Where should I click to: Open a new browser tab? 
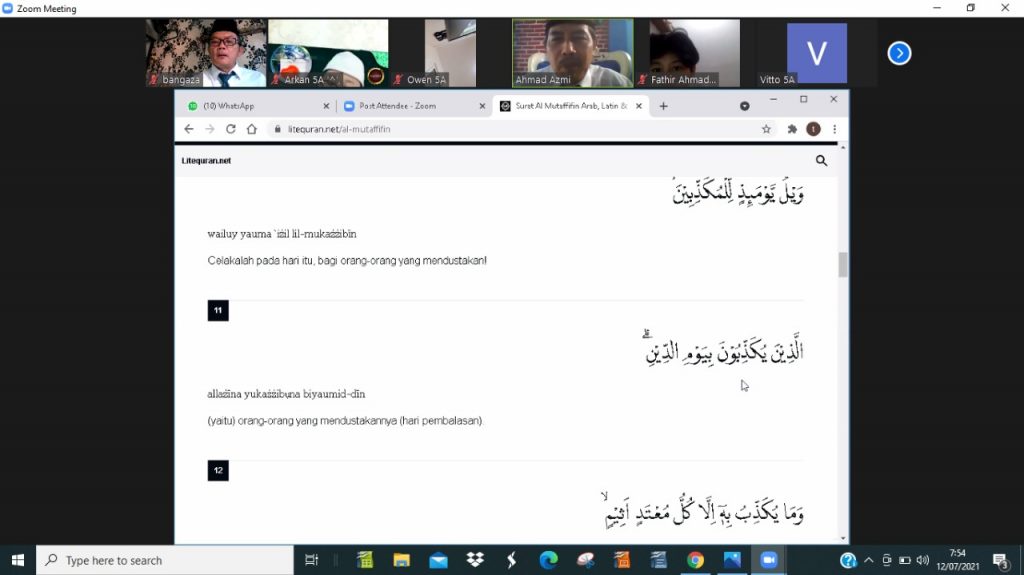tap(663, 106)
